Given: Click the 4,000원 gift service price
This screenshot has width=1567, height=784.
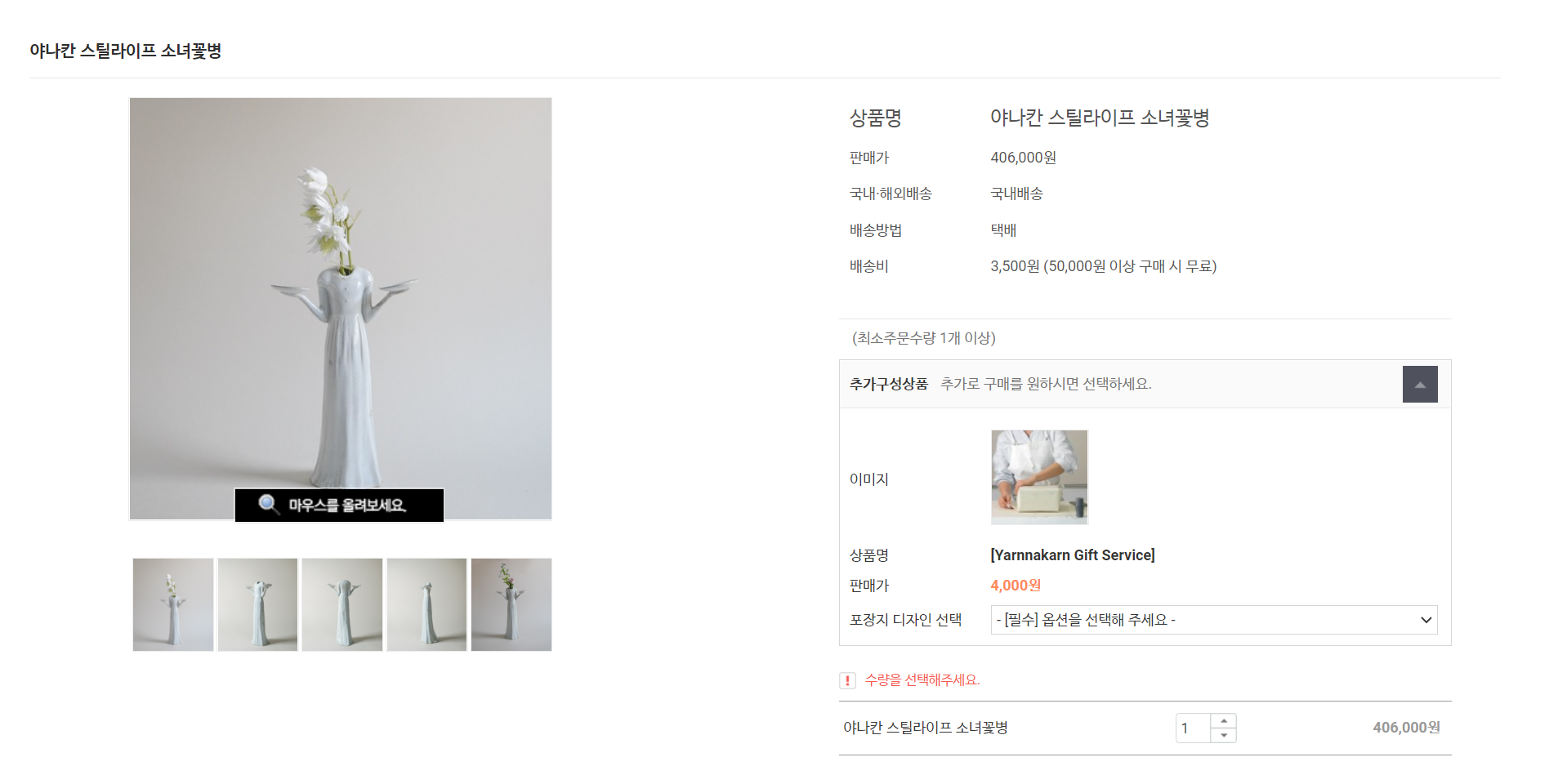Looking at the screenshot, I should tap(1016, 586).
